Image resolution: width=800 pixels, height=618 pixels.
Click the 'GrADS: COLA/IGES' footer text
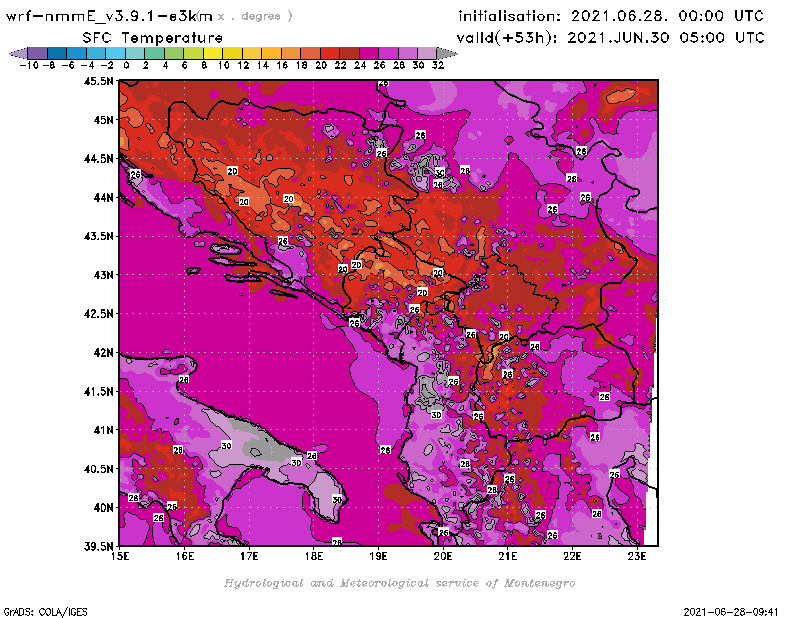tap(46, 612)
